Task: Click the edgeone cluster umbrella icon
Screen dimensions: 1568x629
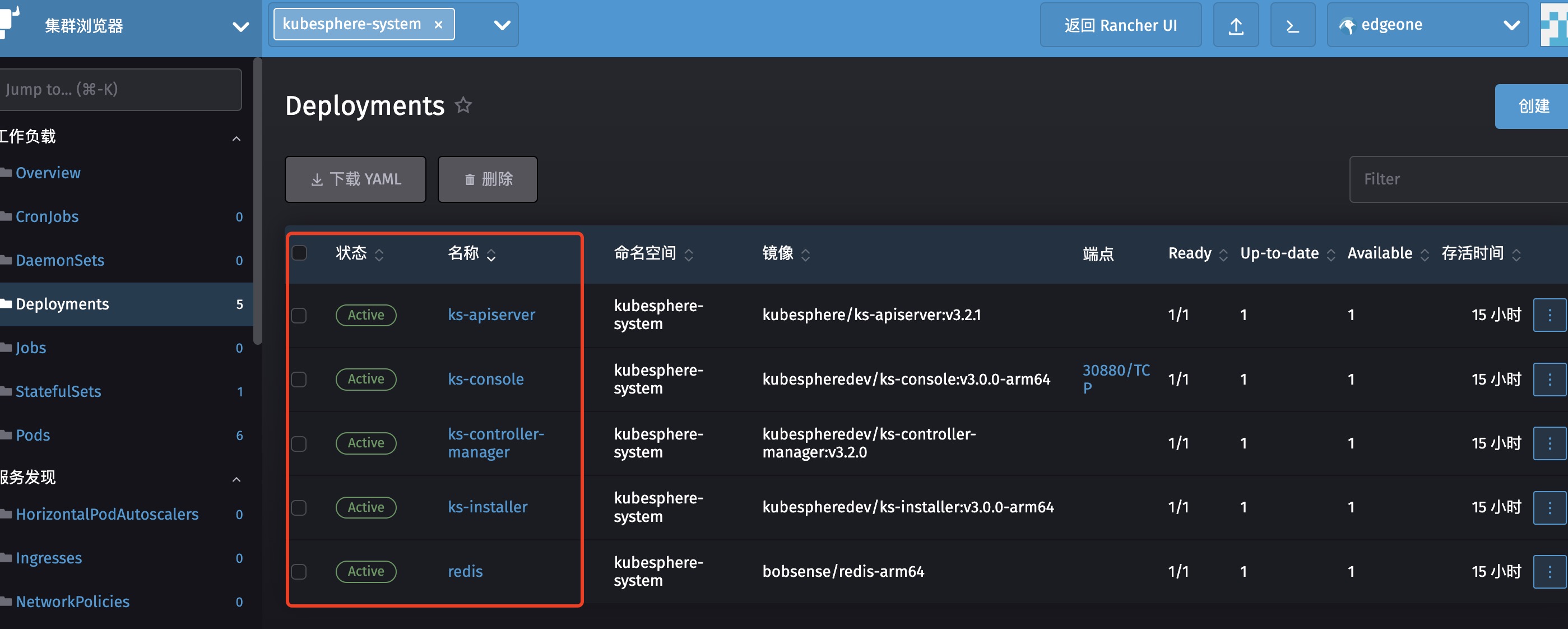Action: pyautogui.click(x=1347, y=26)
